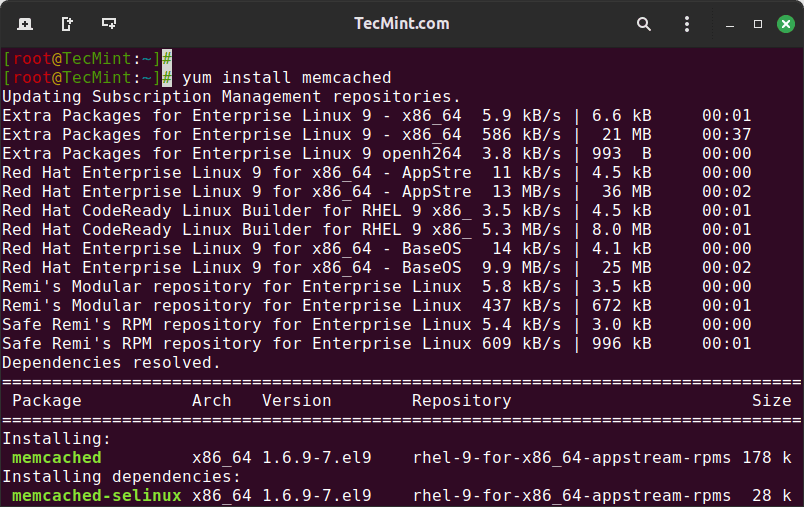Maximize the TecMint.com terminal window

[x=757, y=24]
